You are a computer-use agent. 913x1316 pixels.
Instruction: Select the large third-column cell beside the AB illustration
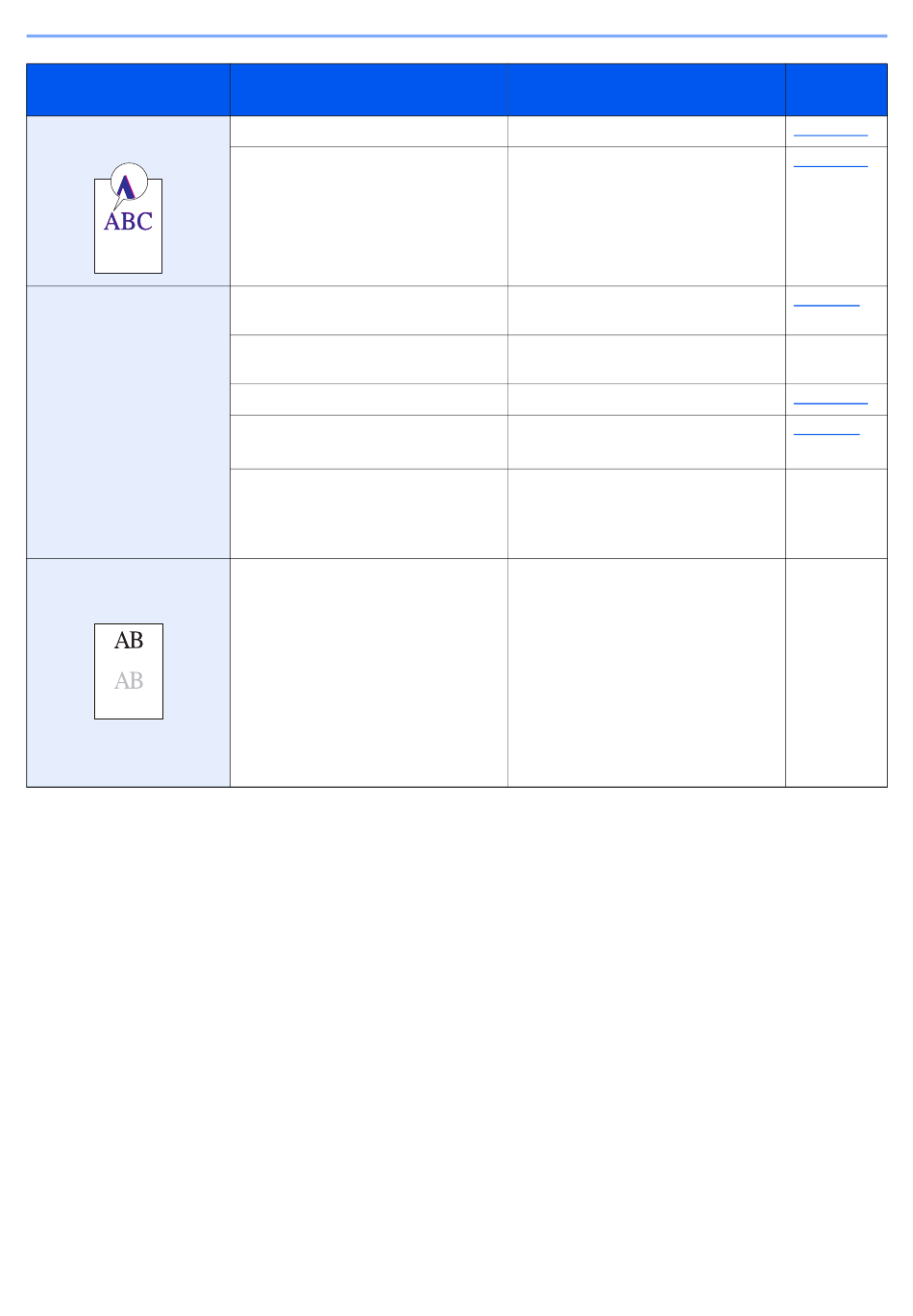click(647, 672)
